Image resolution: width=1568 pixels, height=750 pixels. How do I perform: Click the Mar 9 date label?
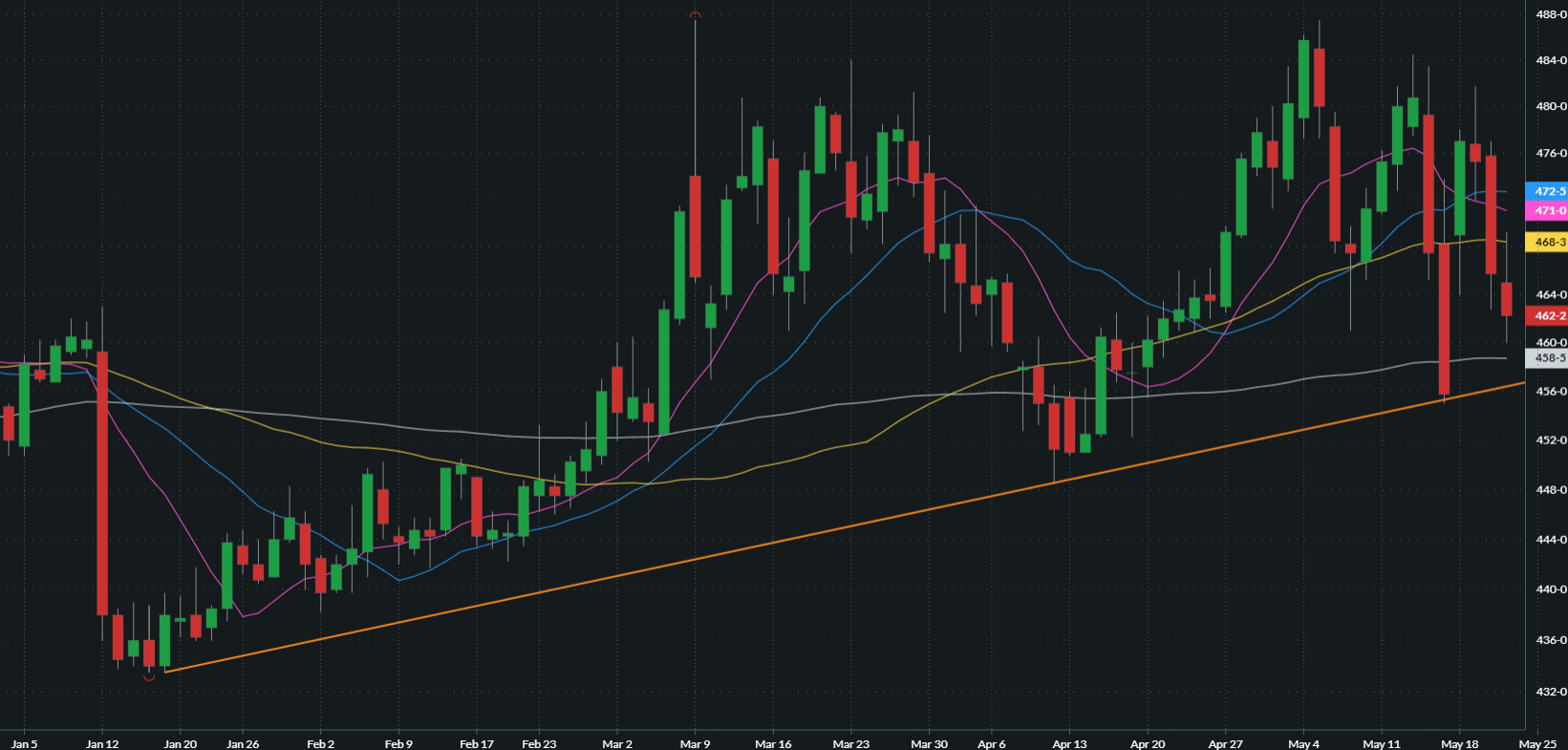[695, 743]
